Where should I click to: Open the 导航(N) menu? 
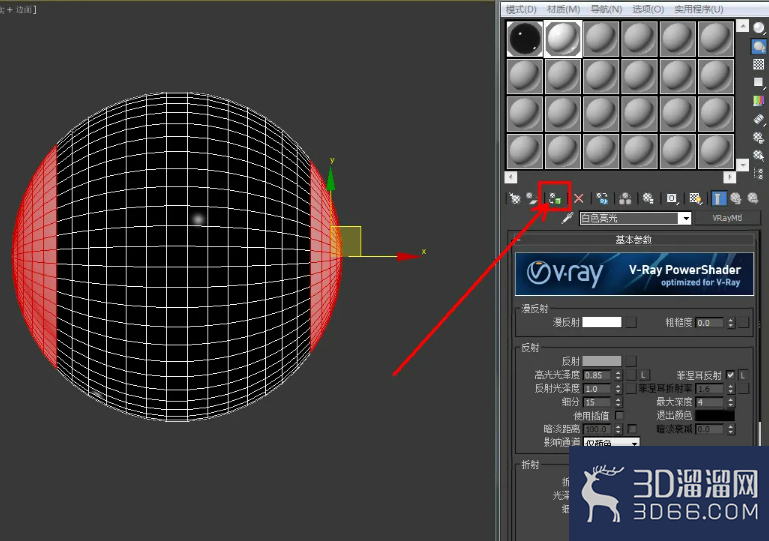(606, 9)
